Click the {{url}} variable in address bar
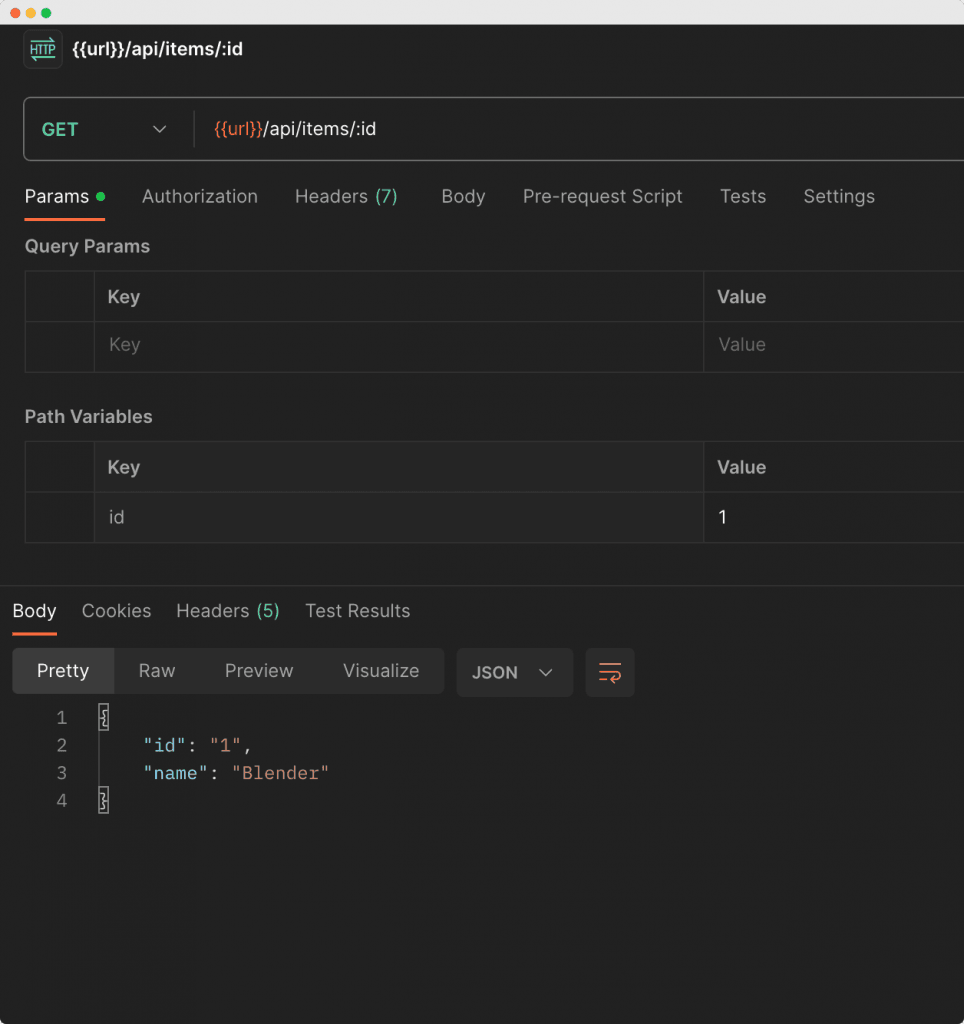 coord(239,129)
